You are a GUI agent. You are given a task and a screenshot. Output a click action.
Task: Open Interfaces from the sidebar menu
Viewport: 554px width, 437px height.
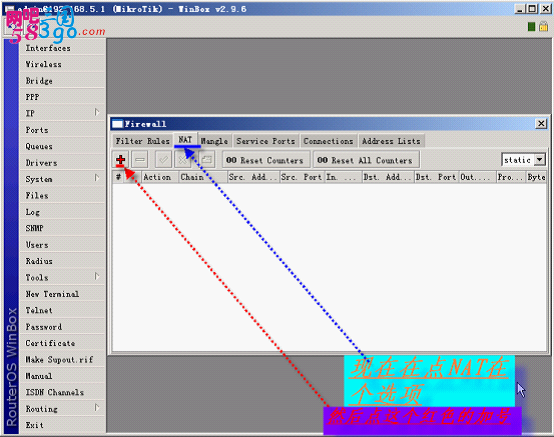[63, 48]
